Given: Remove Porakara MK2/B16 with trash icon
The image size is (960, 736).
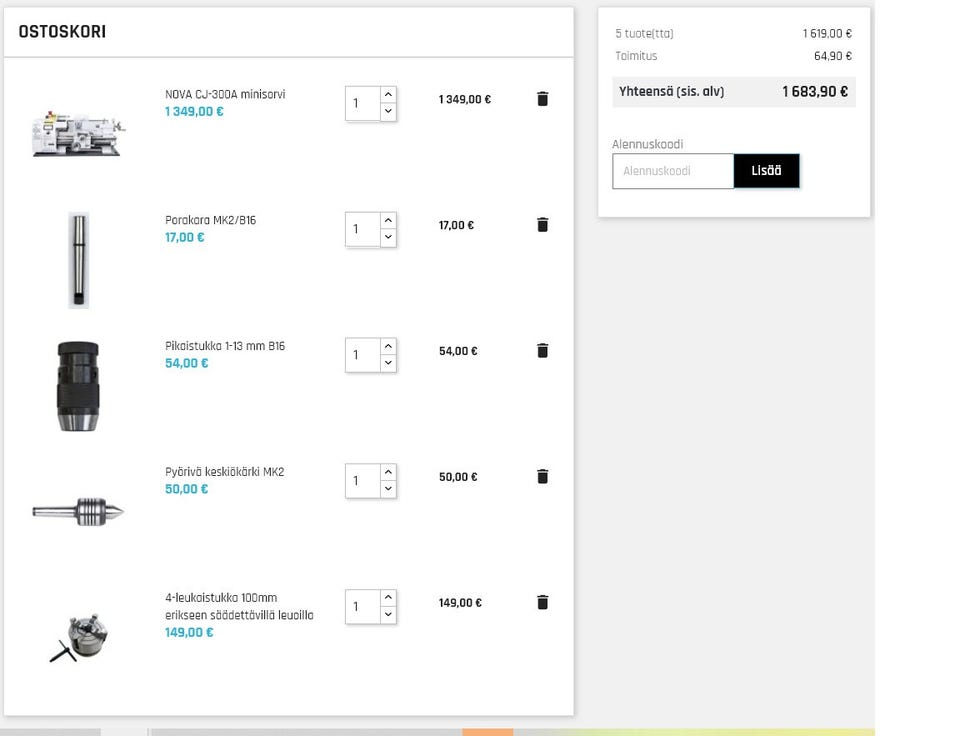Looking at the screenshot, I should [x=542, y=225].
